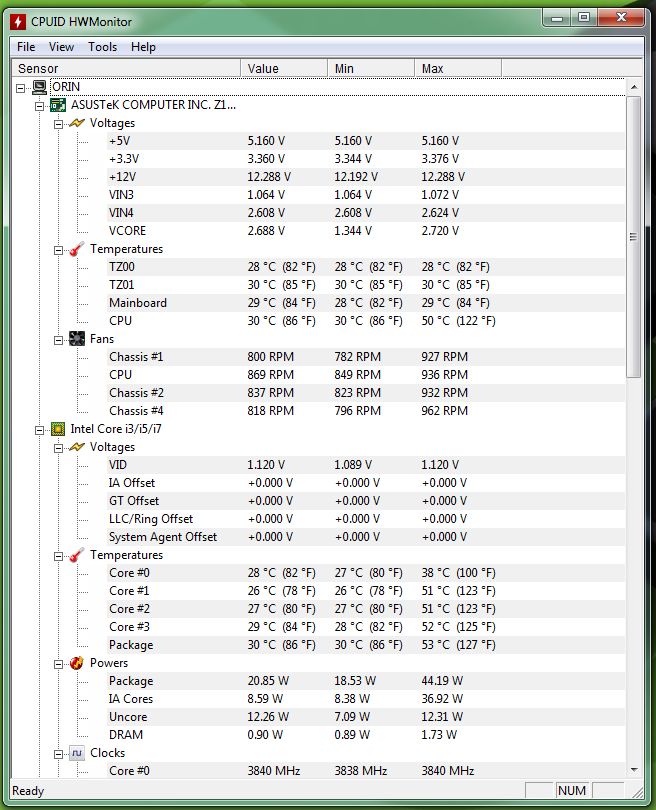Click the 44.19 W max power value
The width and height of the screenshot is (656, 810).
442,681
